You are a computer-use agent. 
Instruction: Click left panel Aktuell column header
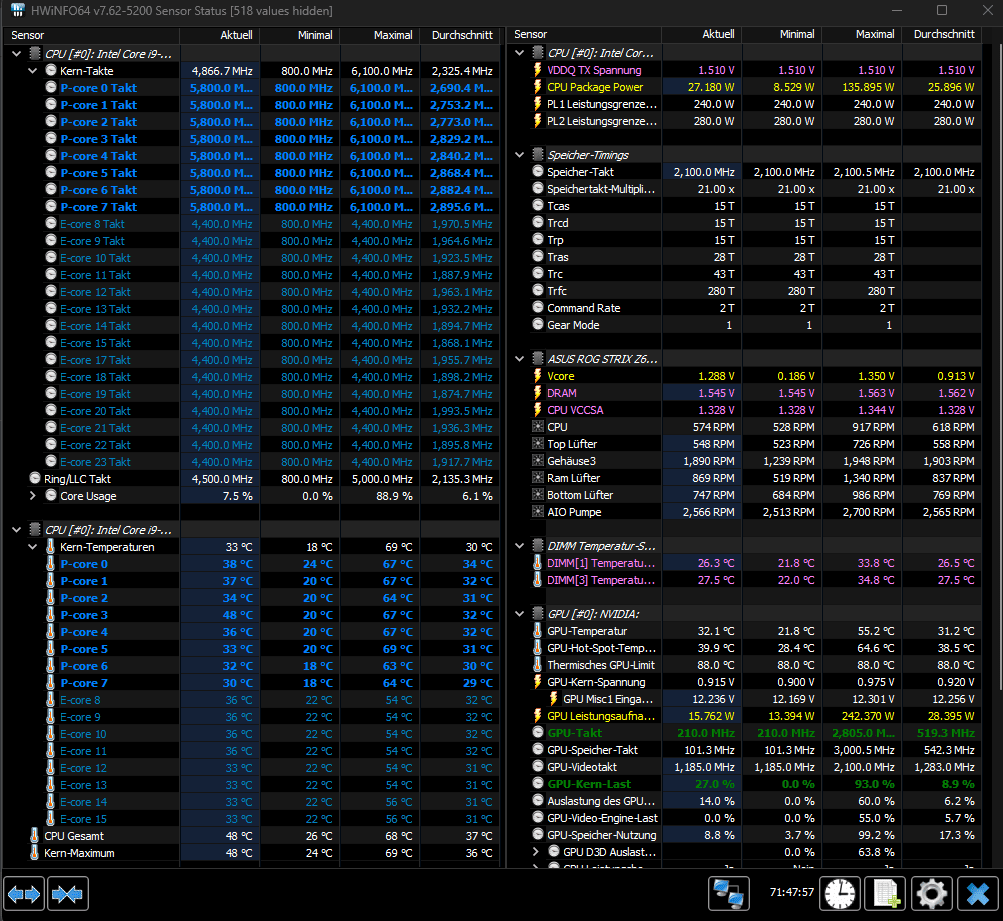219,35
